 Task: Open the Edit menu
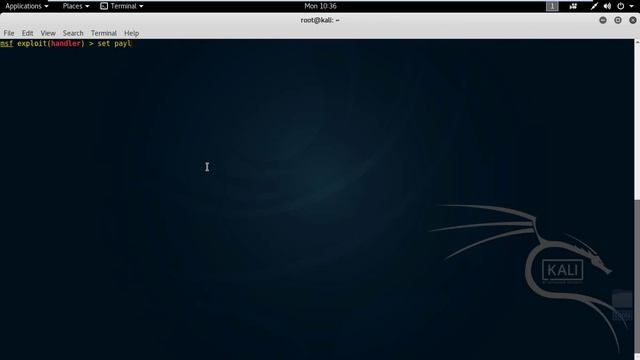pos(27,33)
